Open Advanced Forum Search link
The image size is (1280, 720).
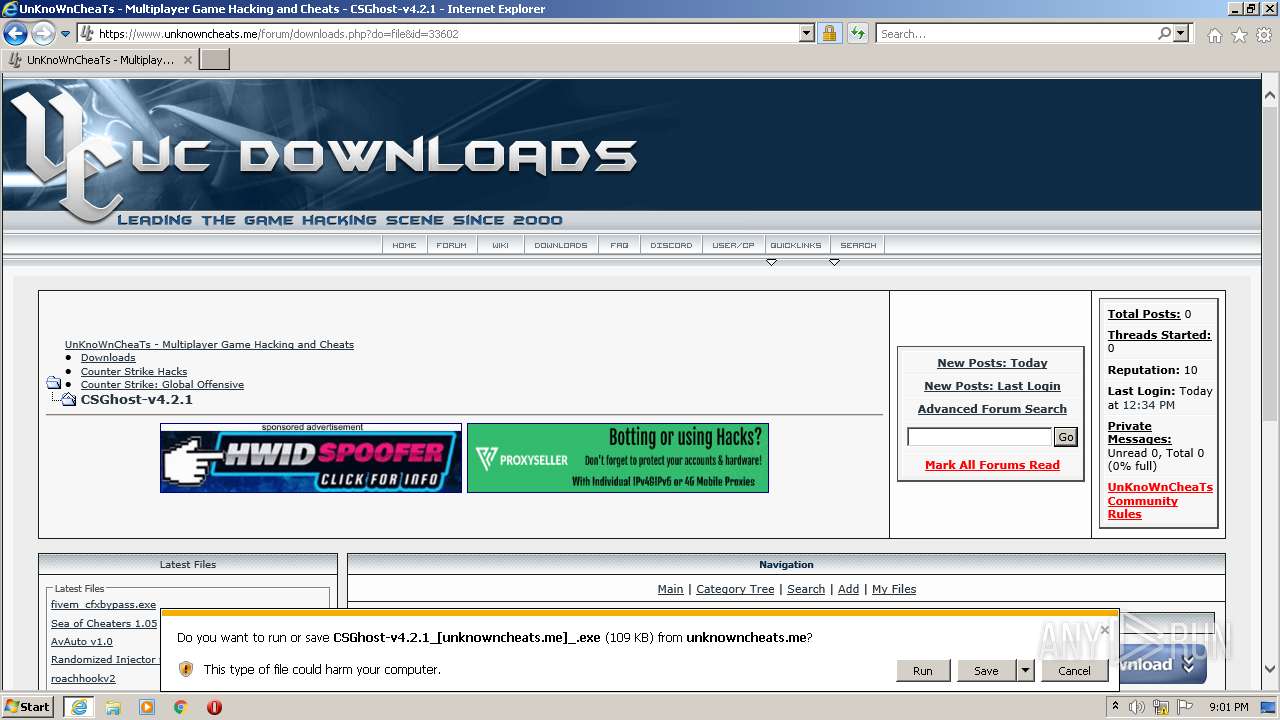992,409
